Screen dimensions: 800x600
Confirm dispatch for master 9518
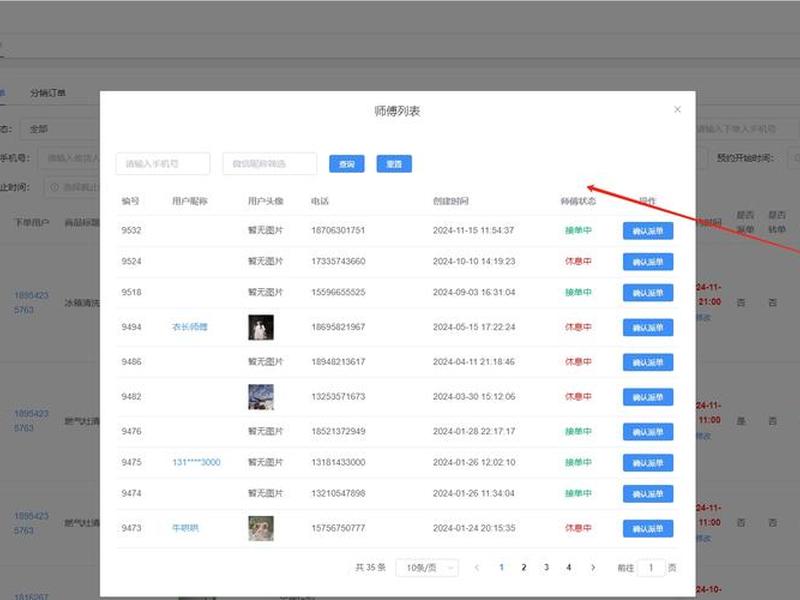pos(647,293)
